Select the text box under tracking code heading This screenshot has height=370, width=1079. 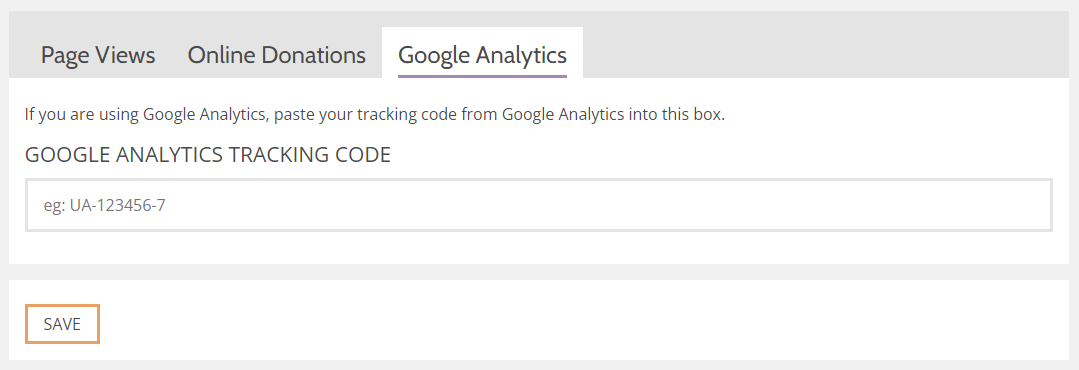(x=539, y=205)
